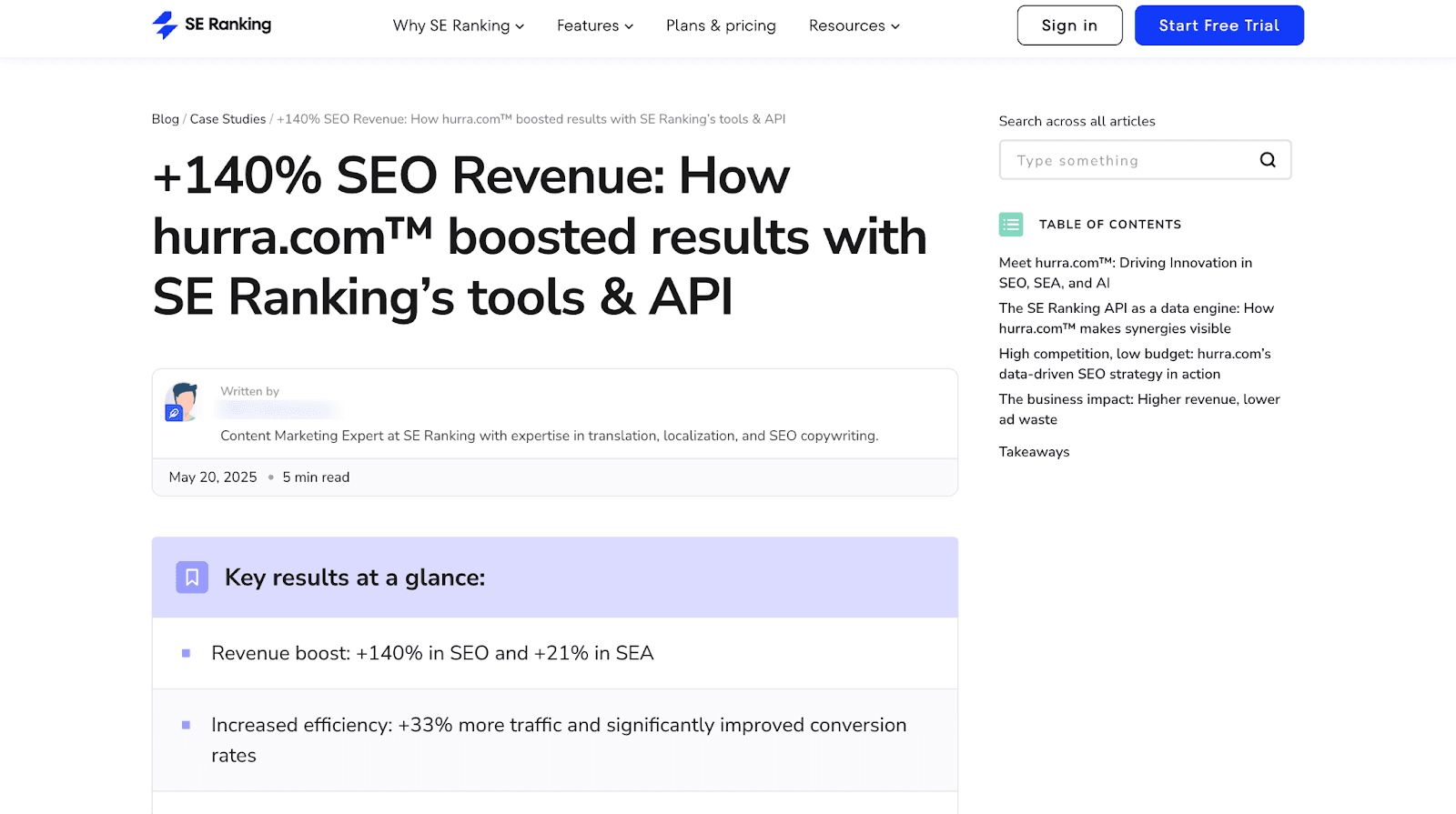Click the SE Ranking logo
The width and height of the screenshot is (1456, 814).
(212, 25)
